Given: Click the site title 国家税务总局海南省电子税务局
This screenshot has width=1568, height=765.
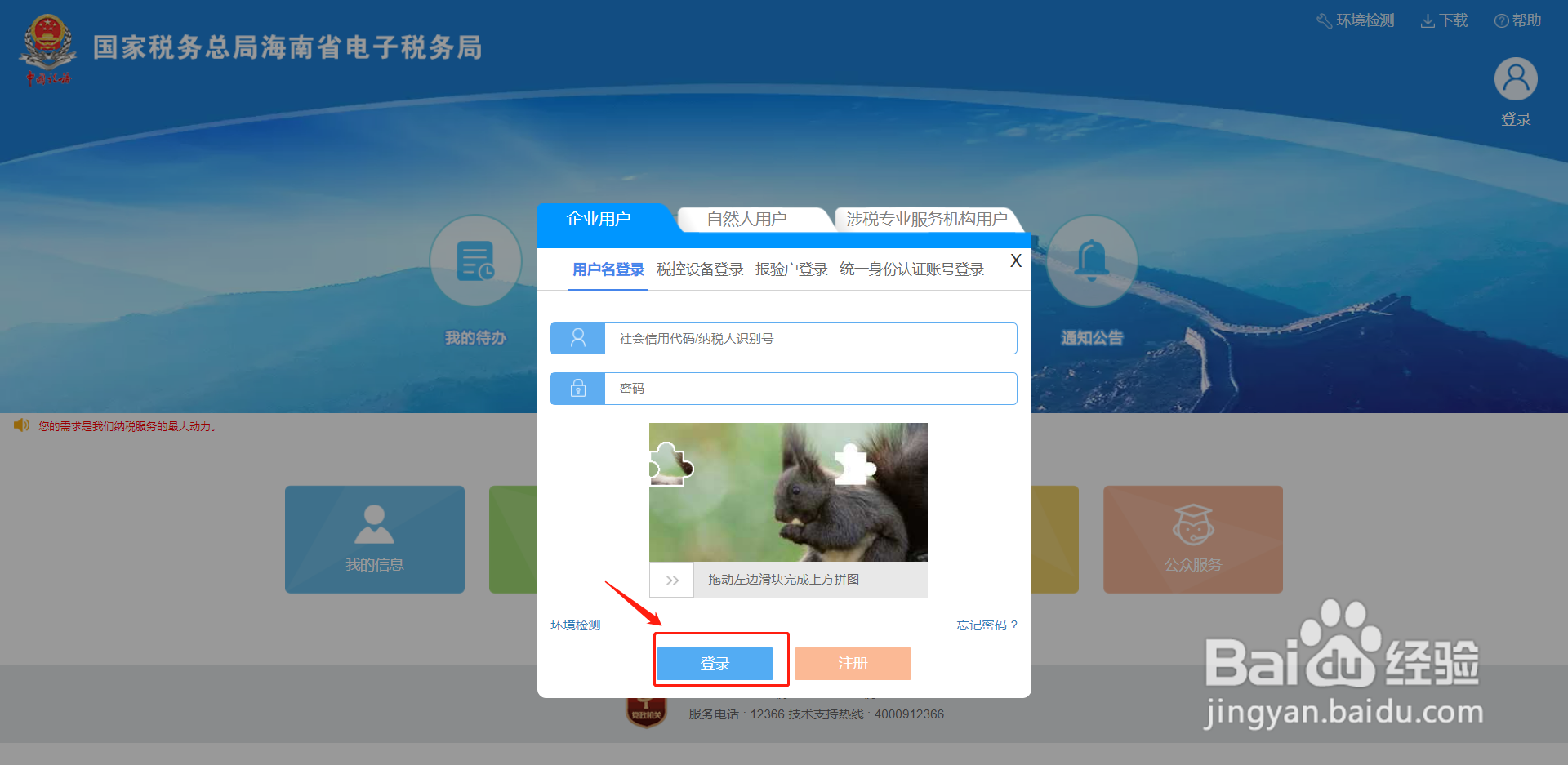Looking at the screenshot, I should click(287, 47).
